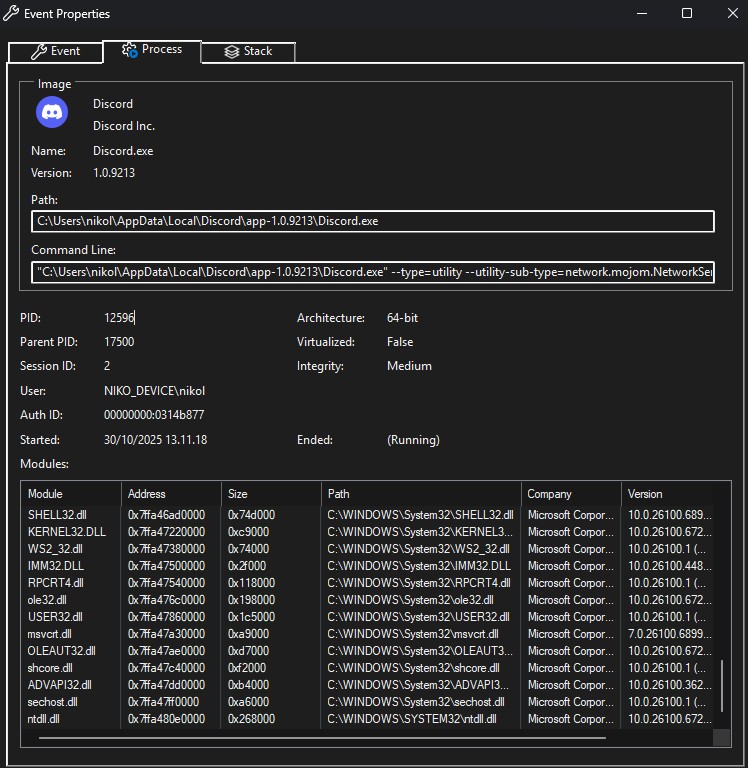Click the PID value 12596
The width and height of the screenshot is (748, 768).
point(119,318)
